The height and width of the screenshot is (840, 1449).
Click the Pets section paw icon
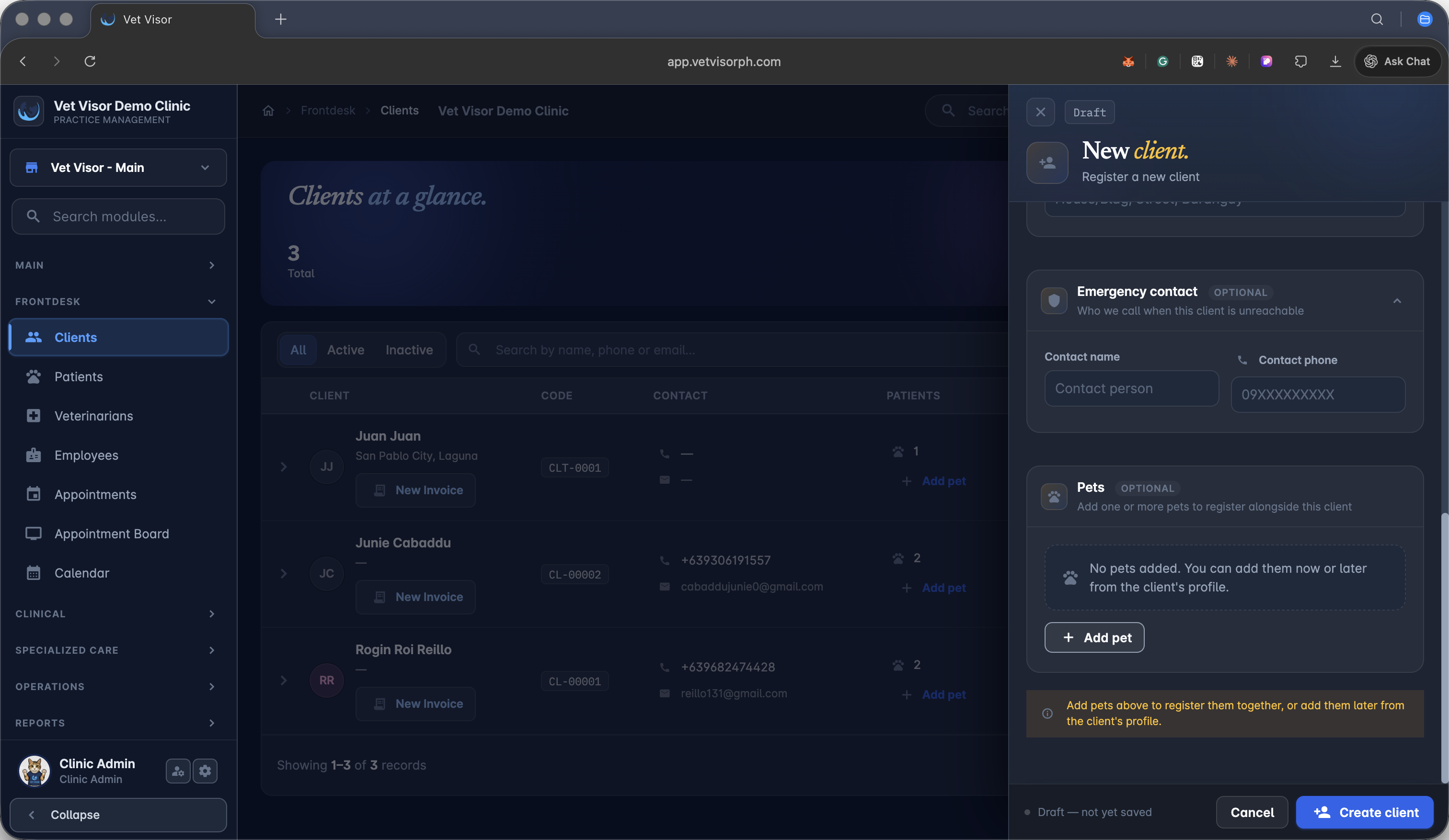(1054, 497)
